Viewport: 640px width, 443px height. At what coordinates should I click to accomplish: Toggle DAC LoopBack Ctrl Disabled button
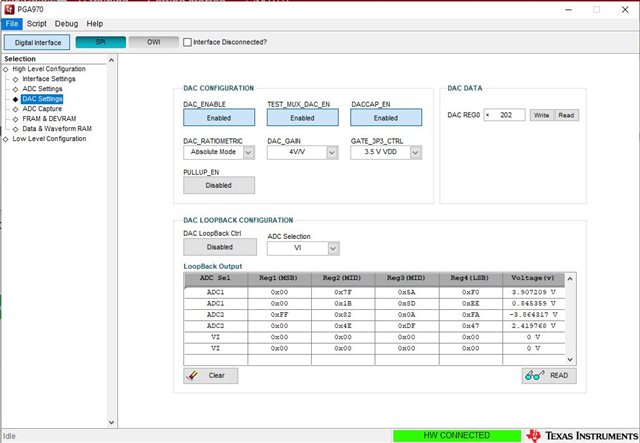point(220,247)
